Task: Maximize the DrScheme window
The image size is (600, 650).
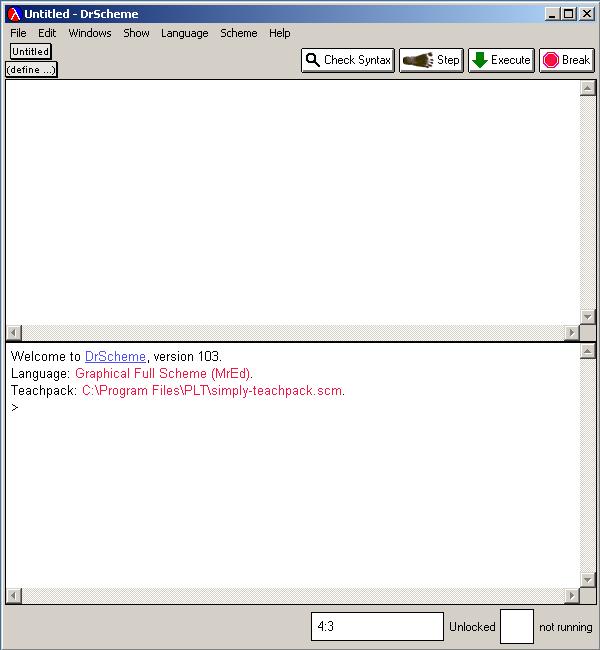Action: point(569,14)
